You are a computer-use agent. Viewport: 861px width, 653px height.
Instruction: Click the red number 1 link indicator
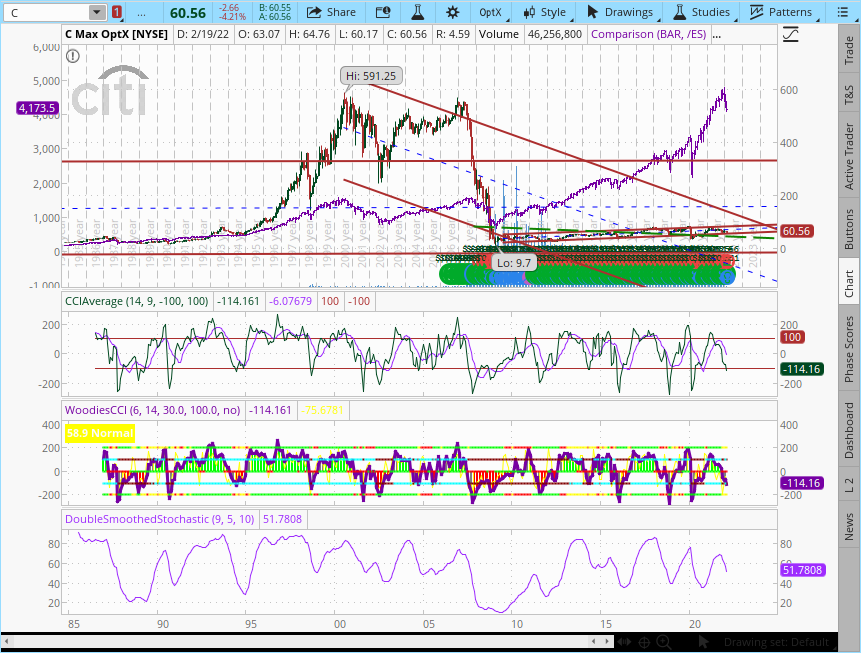point(118,12)
